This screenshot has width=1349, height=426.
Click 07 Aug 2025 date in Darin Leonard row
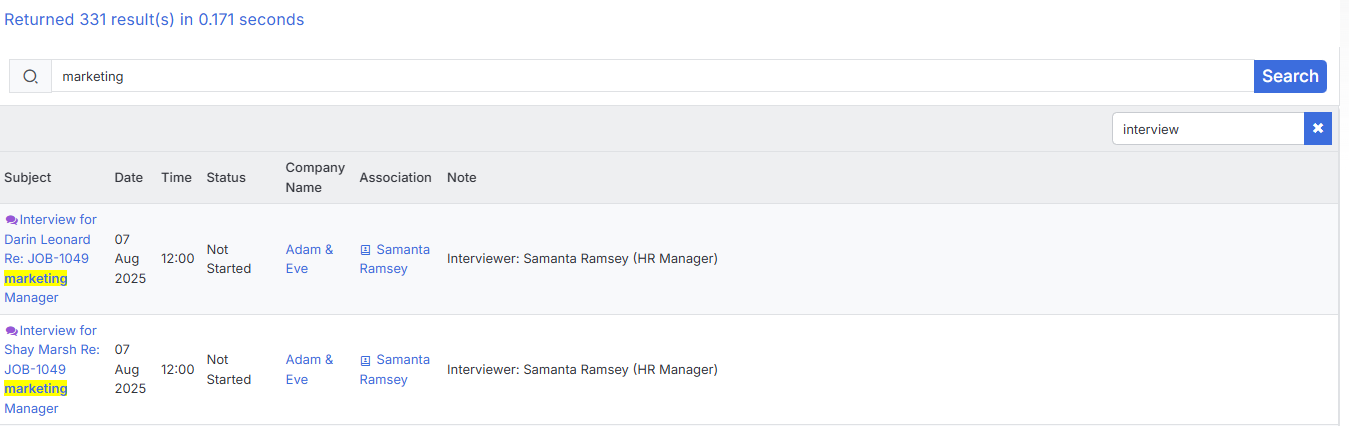click(x=130, y=259)
